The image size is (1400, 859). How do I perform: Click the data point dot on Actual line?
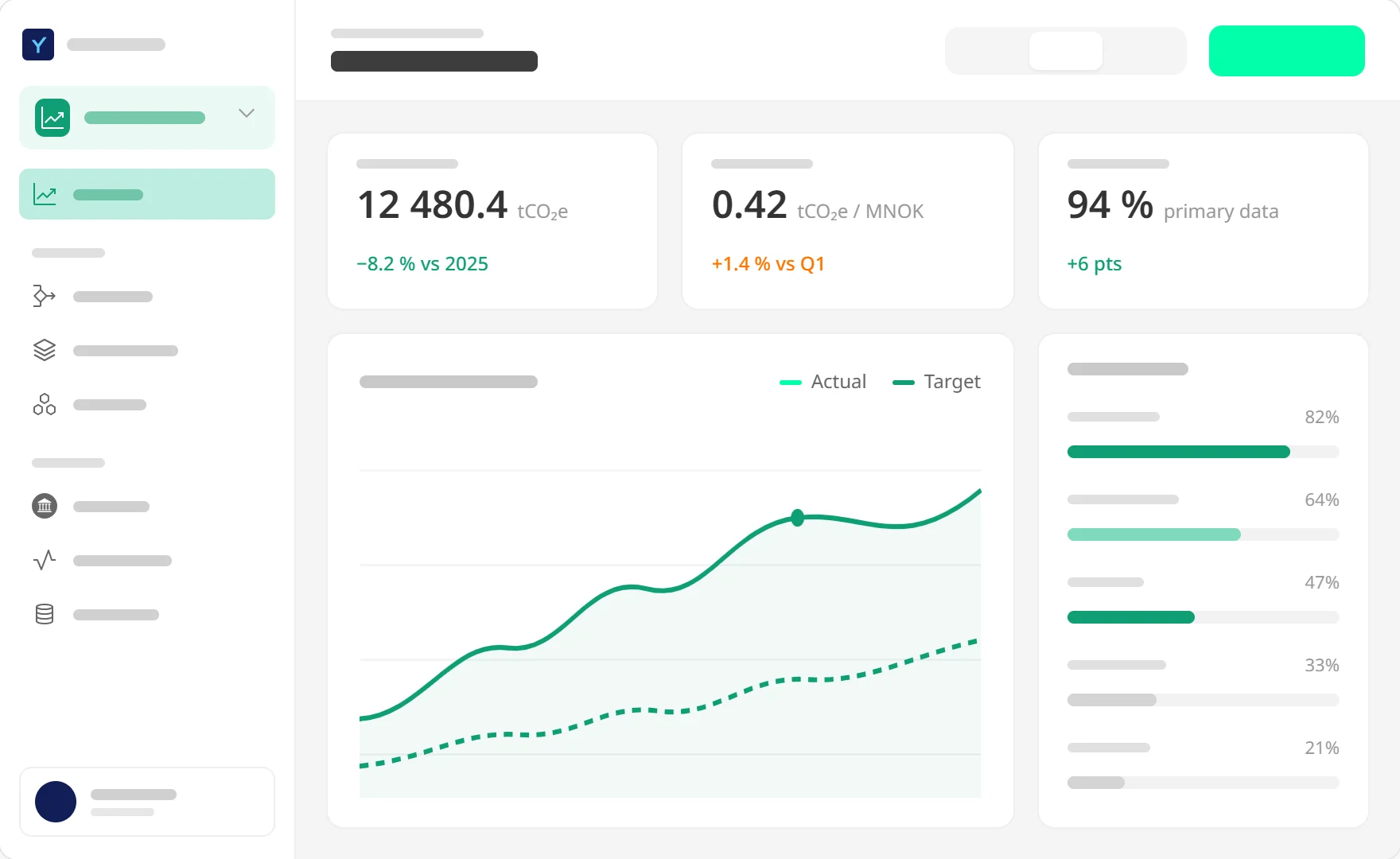click(798, 518)
